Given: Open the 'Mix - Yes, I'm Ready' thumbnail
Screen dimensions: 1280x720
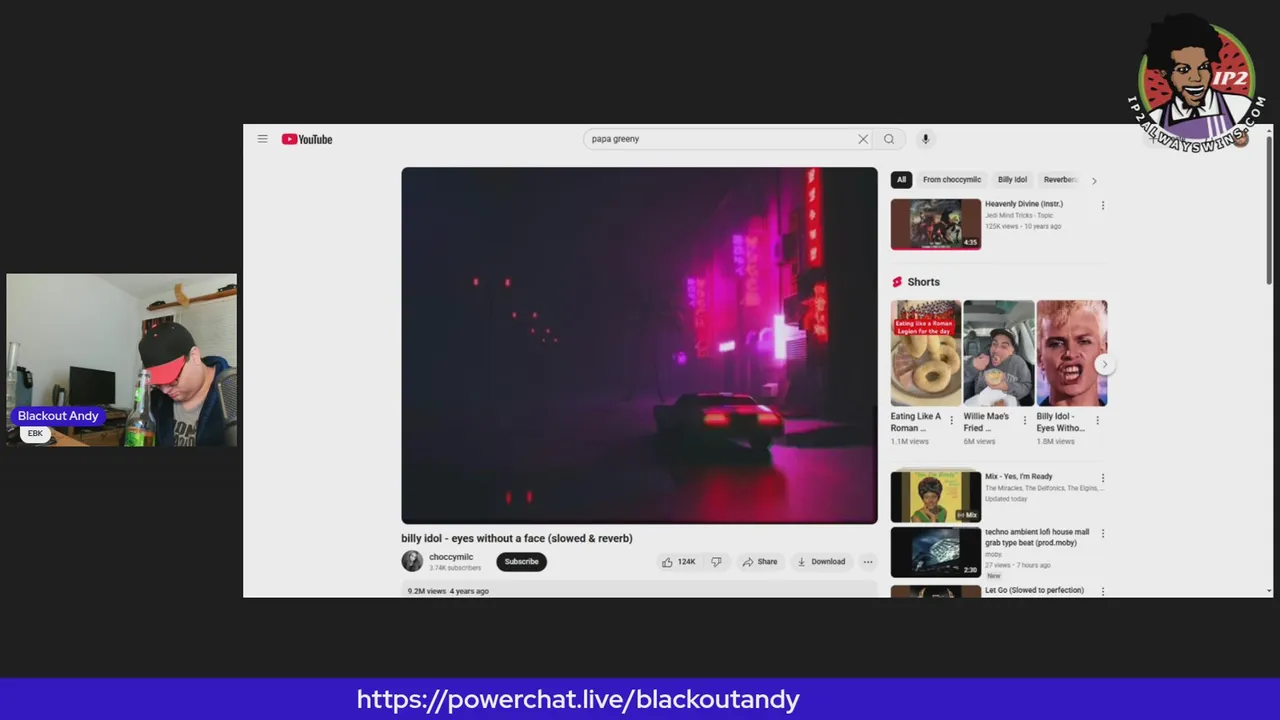Looking at the screenshot, I should pos(936,496).
